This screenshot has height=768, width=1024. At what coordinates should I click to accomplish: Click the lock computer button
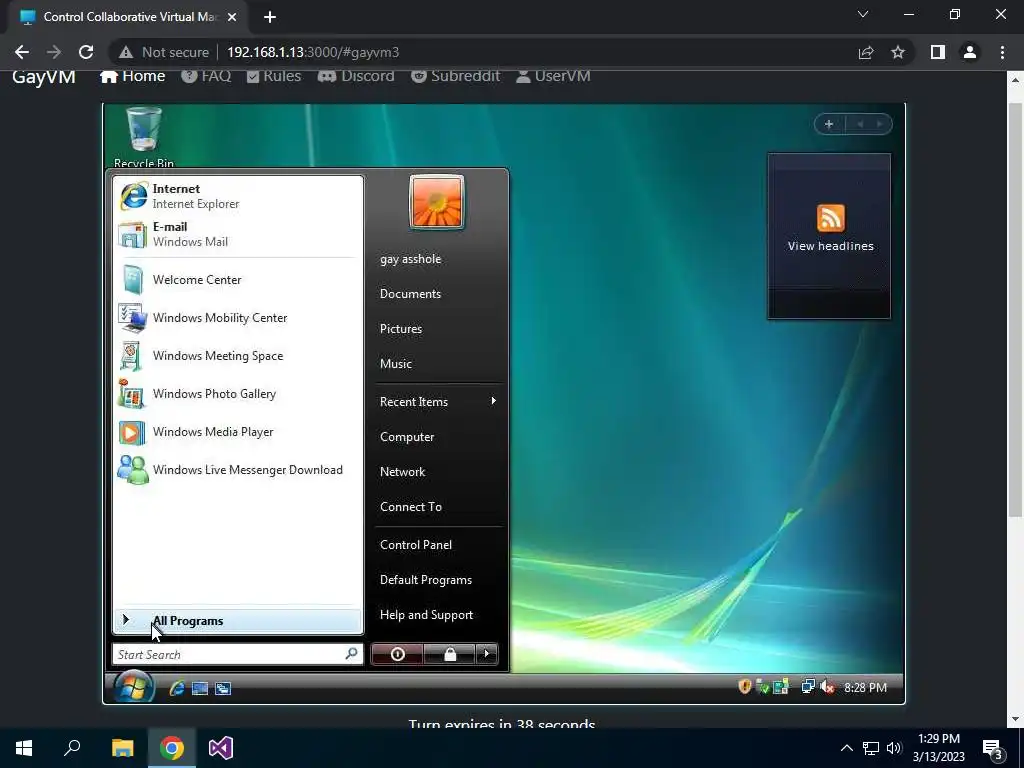[x=450, y=654]
